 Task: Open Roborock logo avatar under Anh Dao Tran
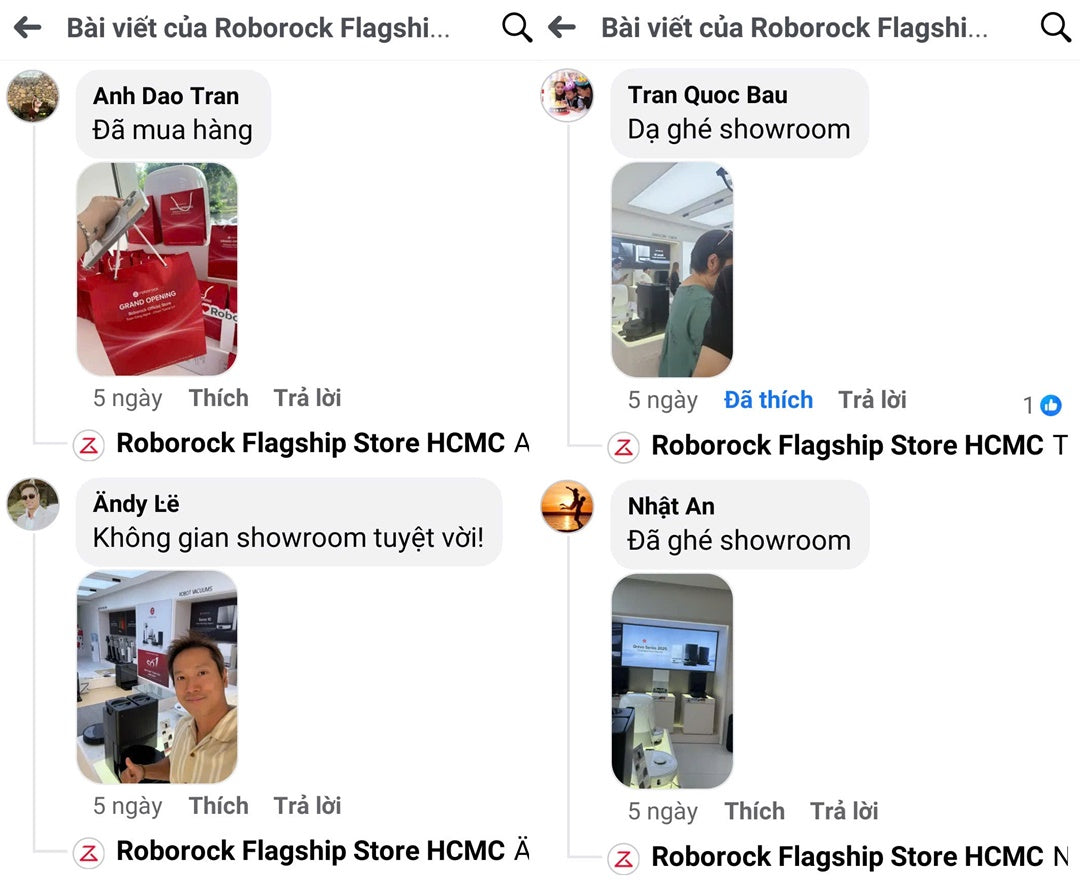[89, 445]
